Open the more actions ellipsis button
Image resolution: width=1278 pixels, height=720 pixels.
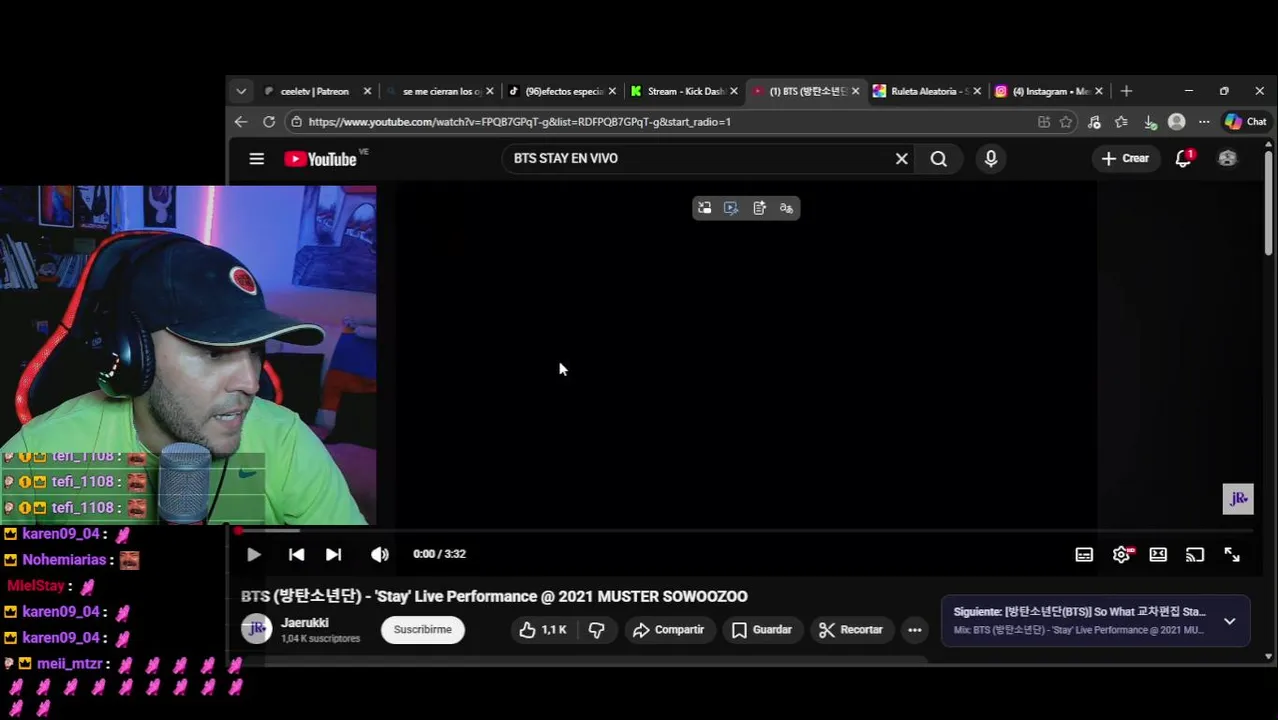coord(914,629)
